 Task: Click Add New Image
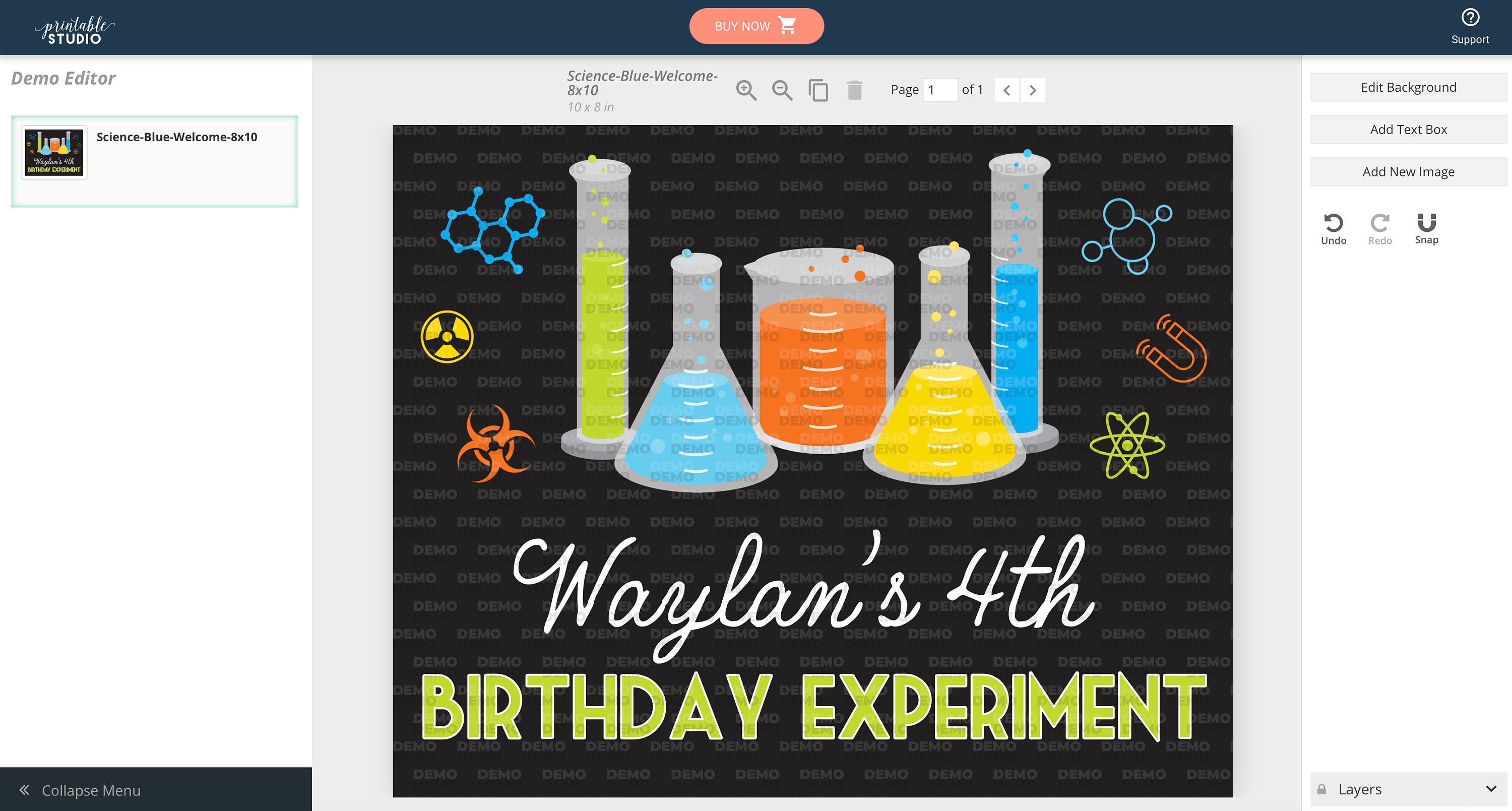[1408, 172]
